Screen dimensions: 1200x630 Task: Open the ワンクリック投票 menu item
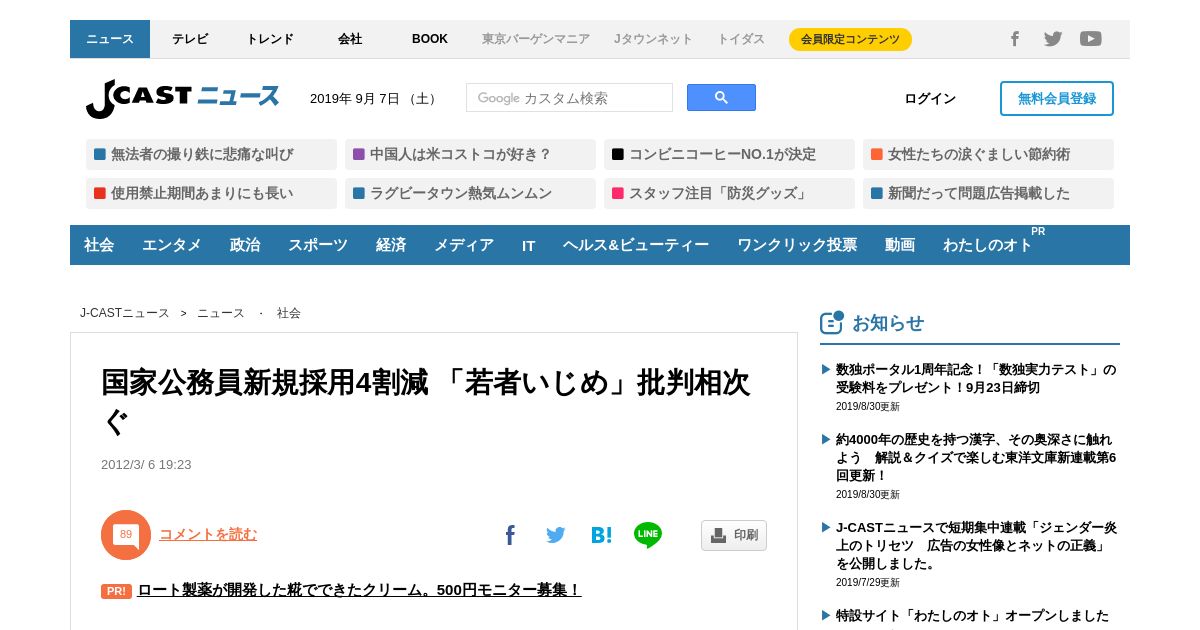797,245
